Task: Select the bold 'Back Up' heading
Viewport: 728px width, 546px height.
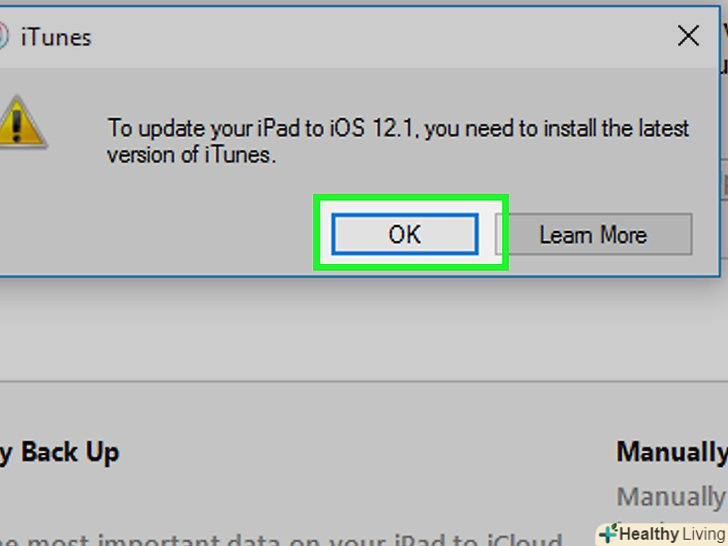Action: [x=70, y=452]
